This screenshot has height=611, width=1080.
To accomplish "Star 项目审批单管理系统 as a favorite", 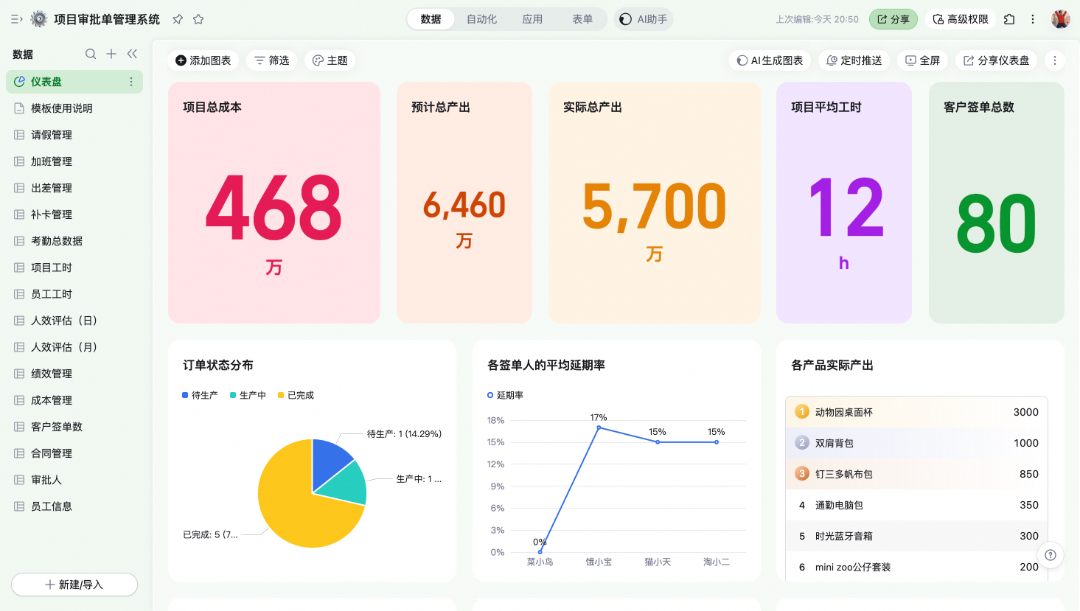I will tap(198, 19).
